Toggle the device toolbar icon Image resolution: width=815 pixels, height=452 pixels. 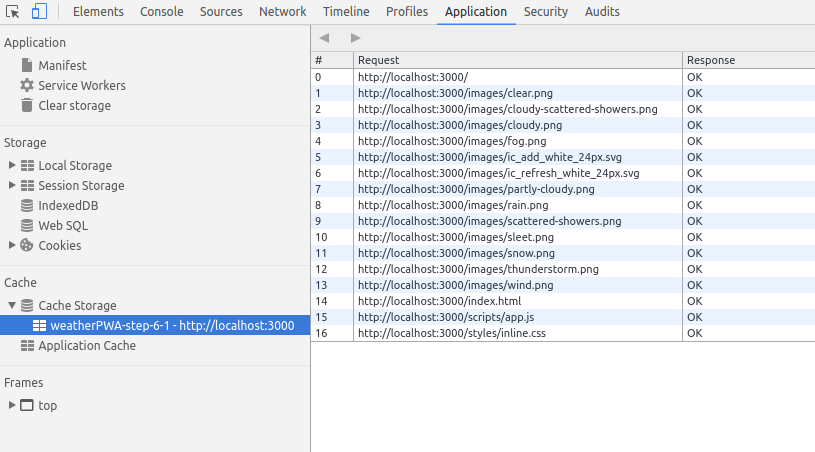(x=39, y=11)
